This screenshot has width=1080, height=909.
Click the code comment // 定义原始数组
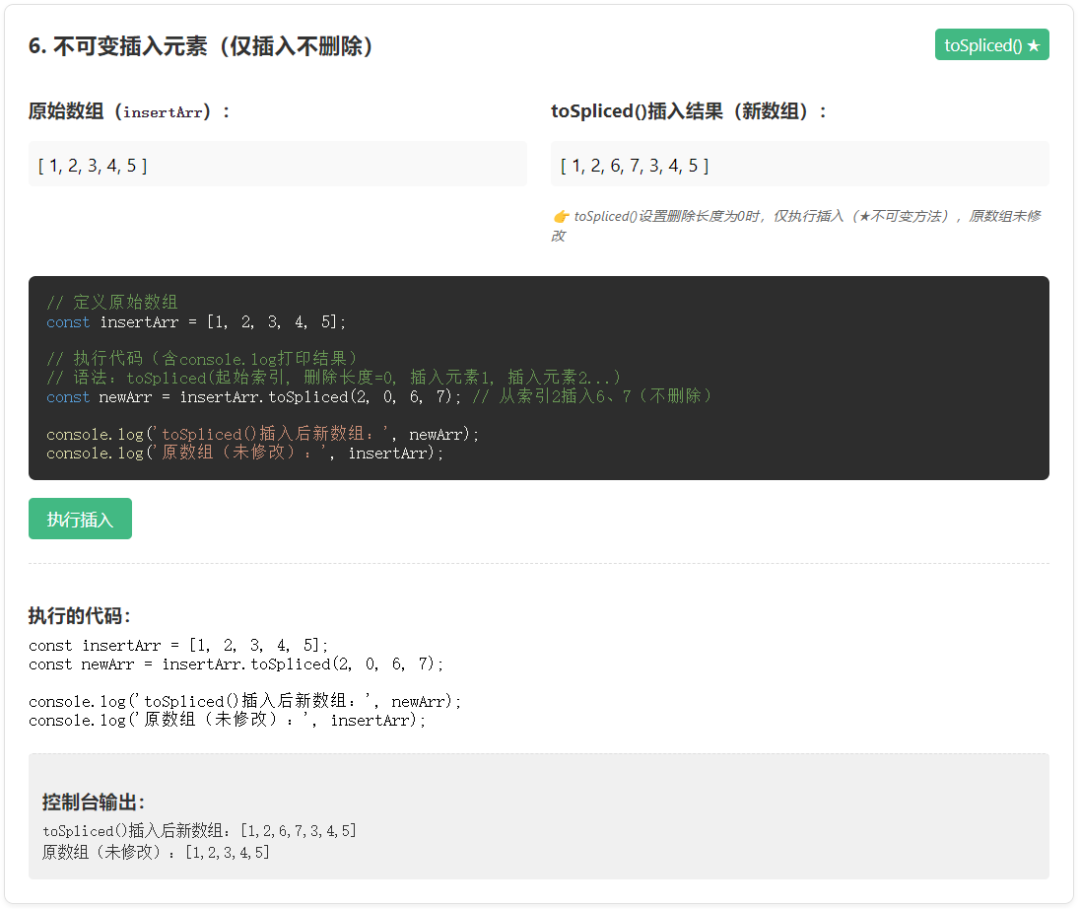click(x=112, y=302)
